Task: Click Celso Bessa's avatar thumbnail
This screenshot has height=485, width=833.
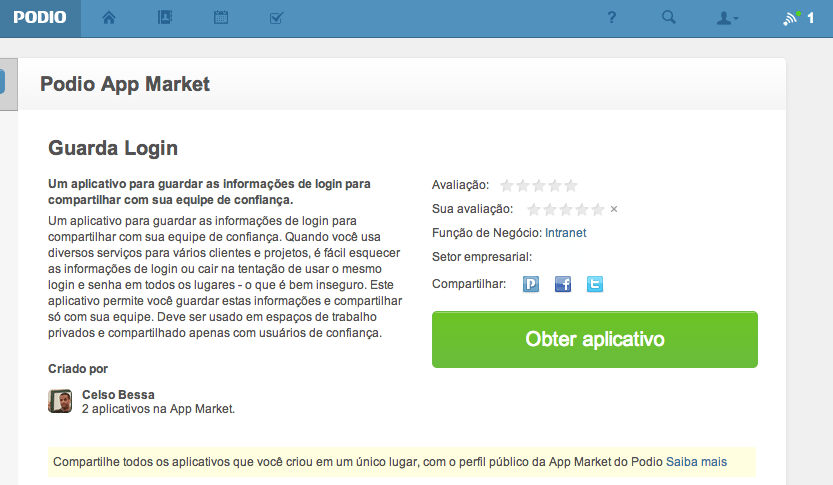Action: (60, 401)
